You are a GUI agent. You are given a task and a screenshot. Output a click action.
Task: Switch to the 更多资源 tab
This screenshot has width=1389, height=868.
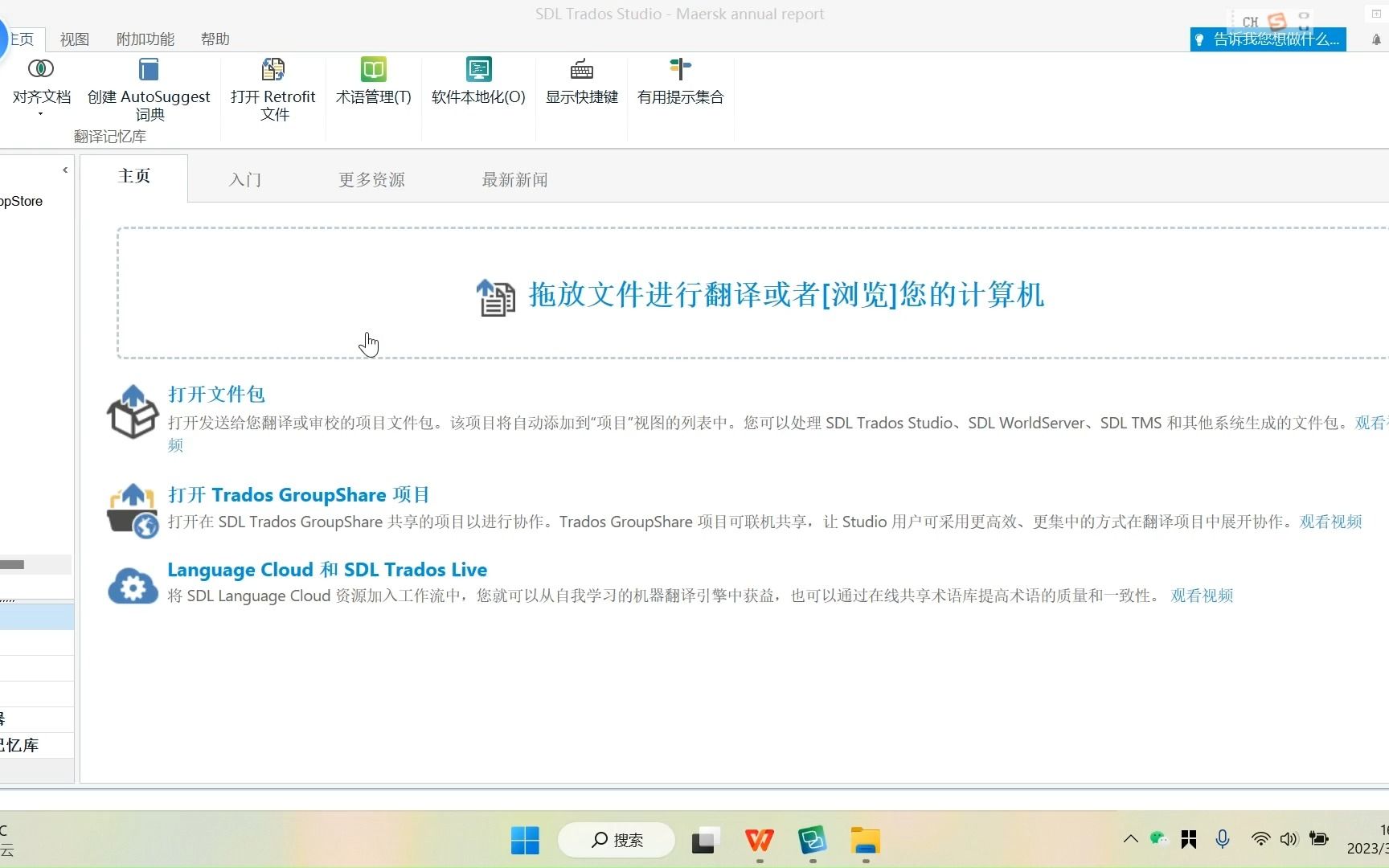tap(371, 179)
